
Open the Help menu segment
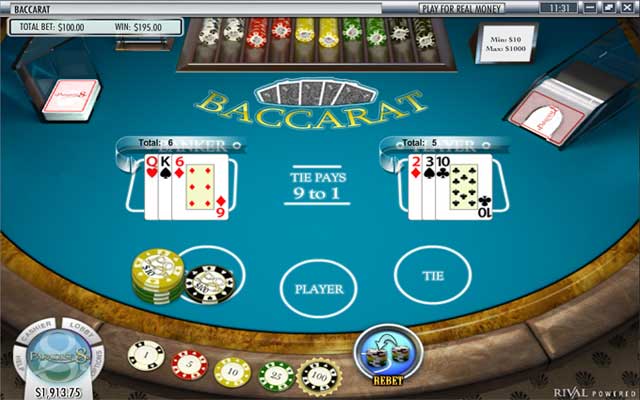click(19, 360)
